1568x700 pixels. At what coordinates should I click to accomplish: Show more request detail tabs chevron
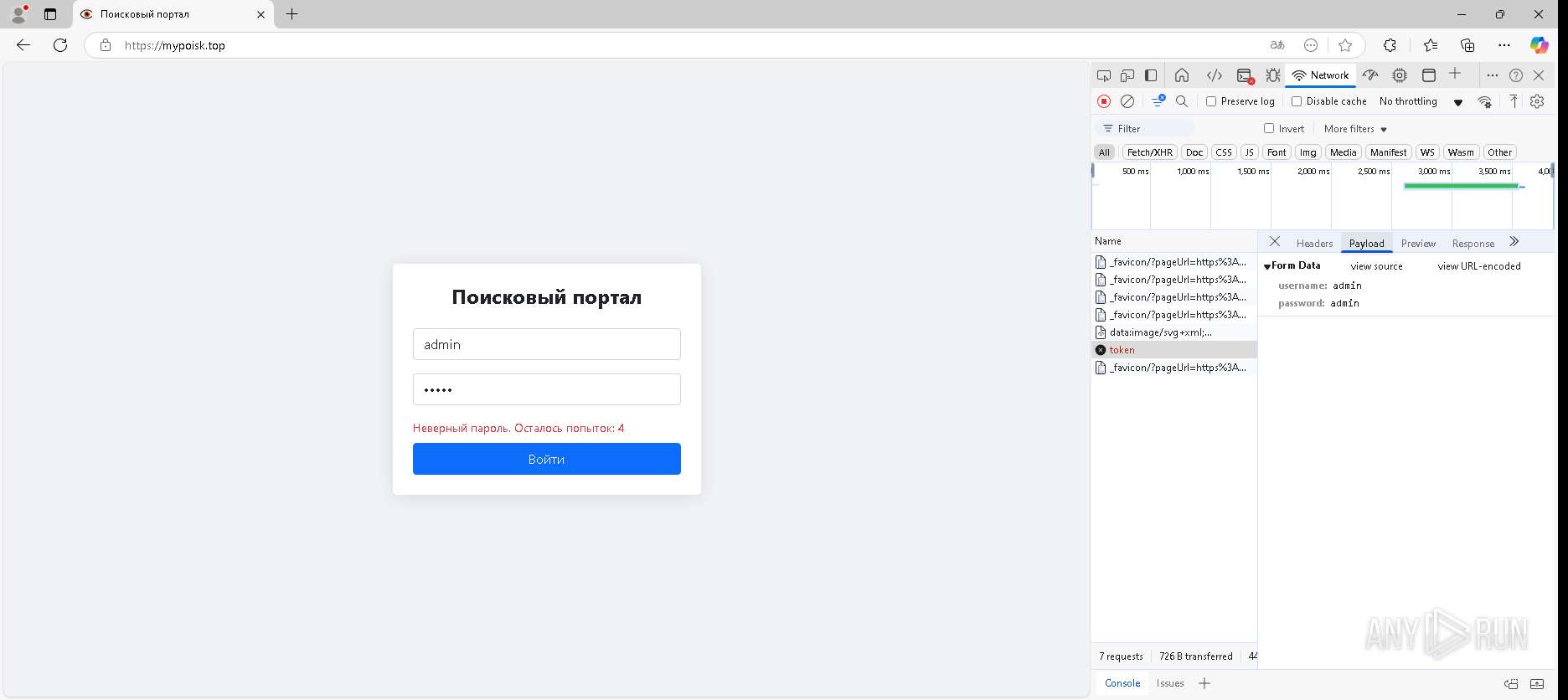[x=1514, y=242]
